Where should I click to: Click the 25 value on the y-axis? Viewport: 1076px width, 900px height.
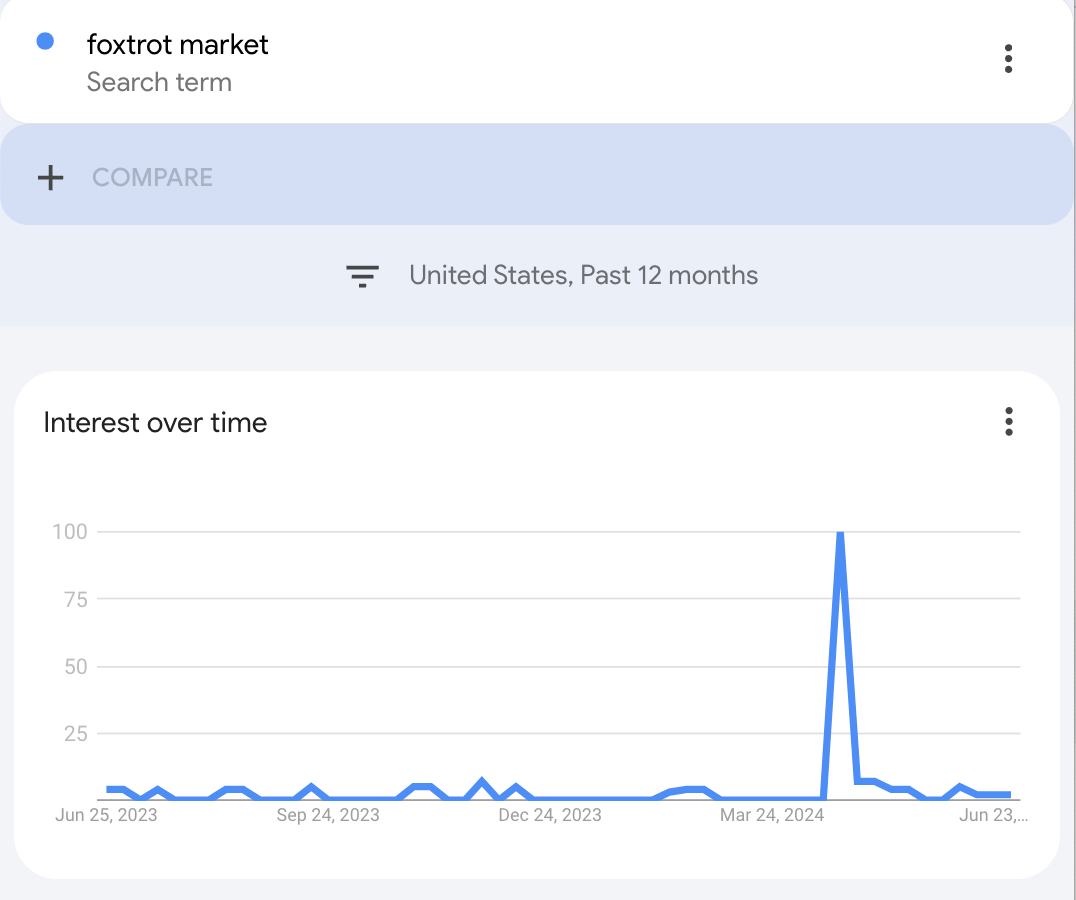tap(76, 734)
